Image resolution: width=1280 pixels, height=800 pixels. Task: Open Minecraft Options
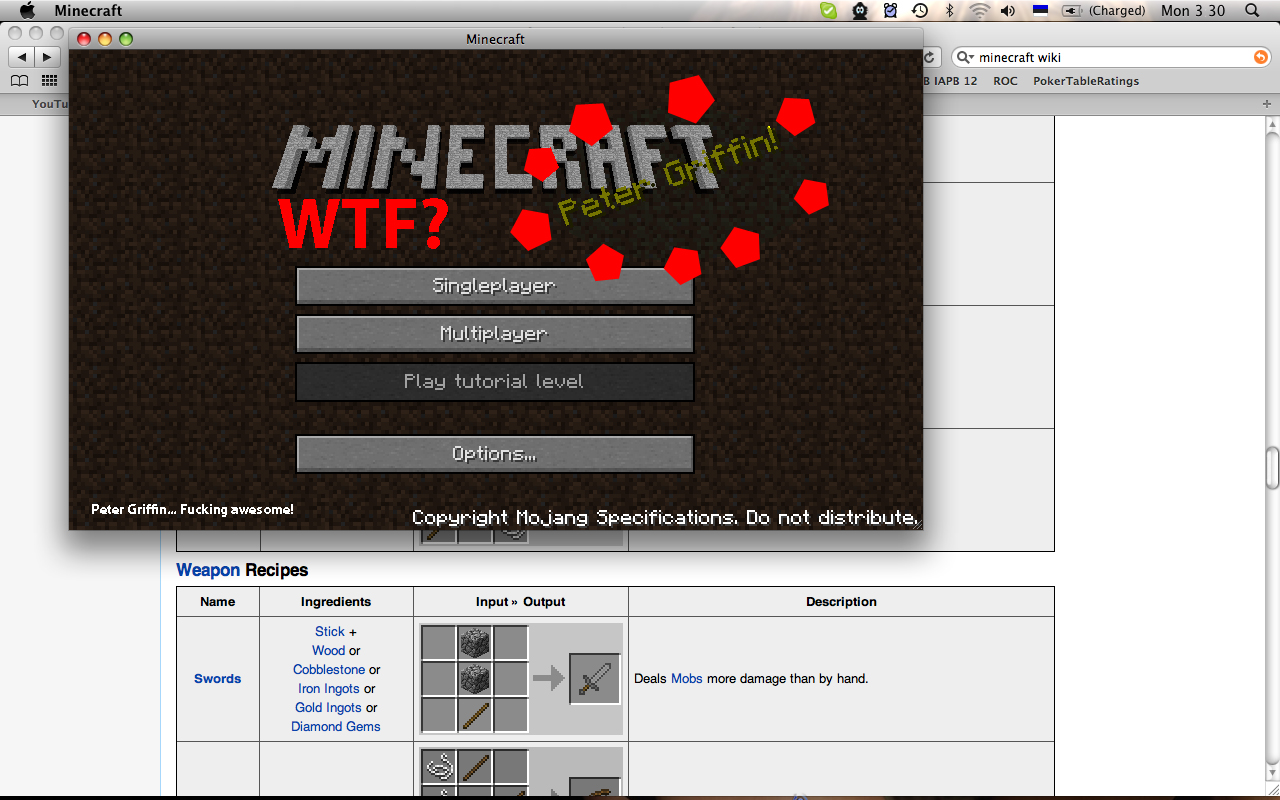(495, 454)
